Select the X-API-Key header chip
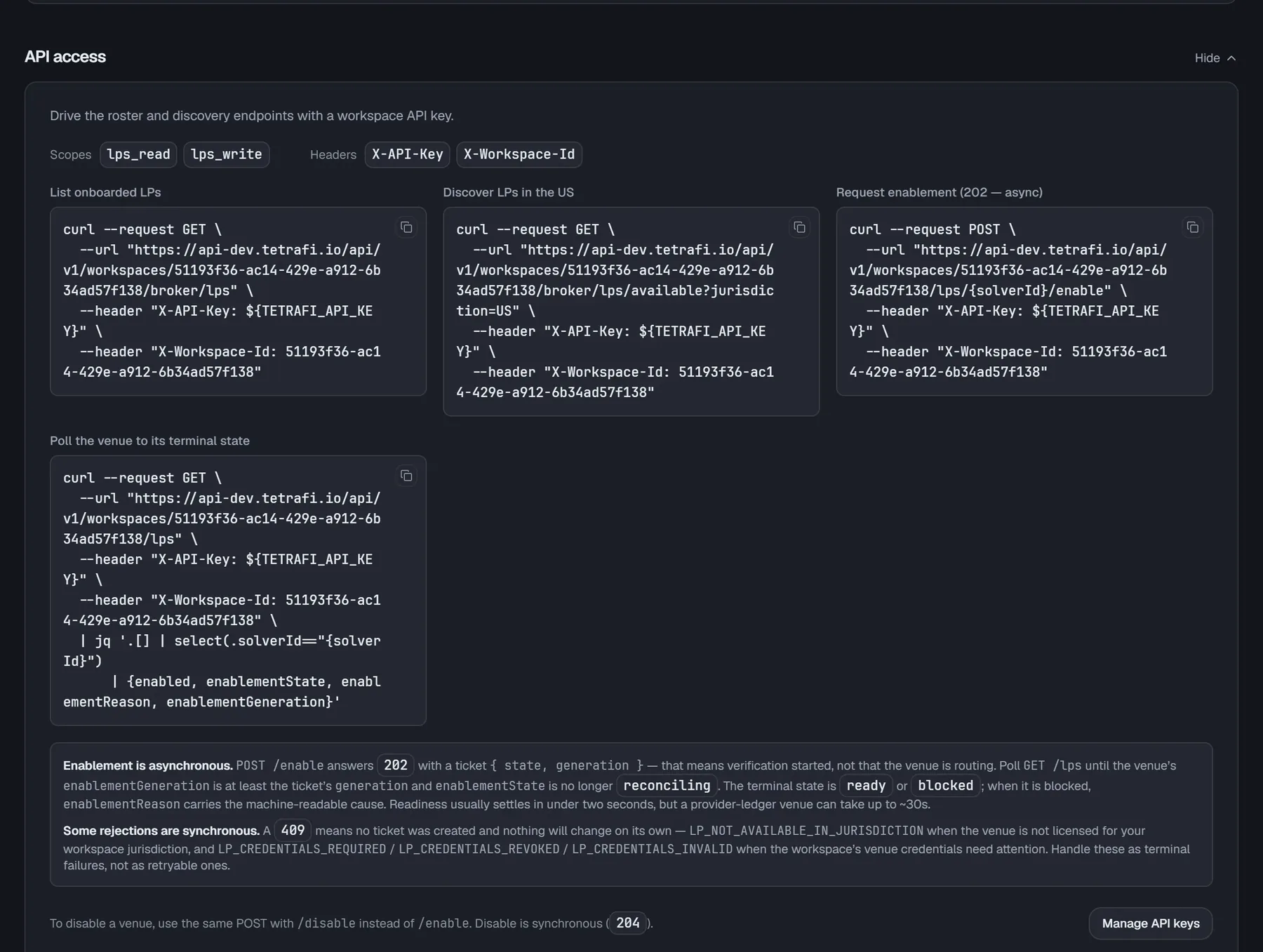 [x=408, y=154]
